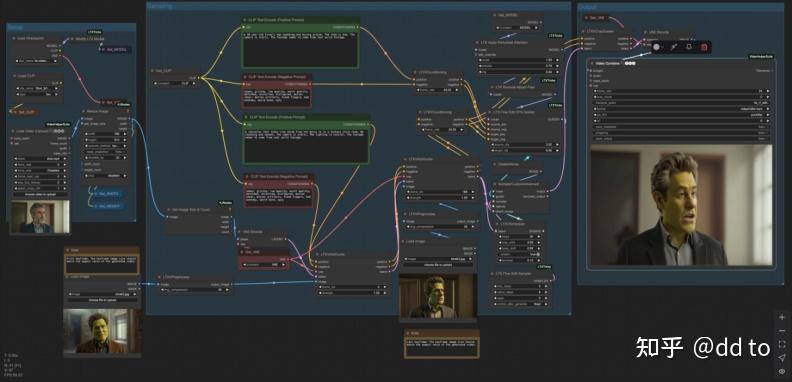Click the Sampling group title bar
The height and width of the screenshot is (382, 792).
tap(359, 6)
